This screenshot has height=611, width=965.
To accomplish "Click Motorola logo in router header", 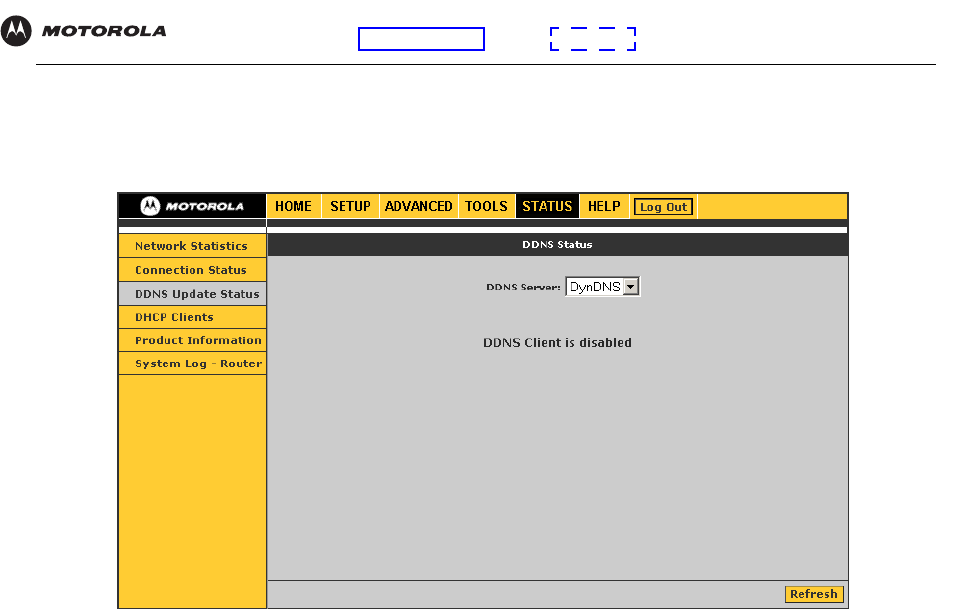I will click(x=192, y=206).
